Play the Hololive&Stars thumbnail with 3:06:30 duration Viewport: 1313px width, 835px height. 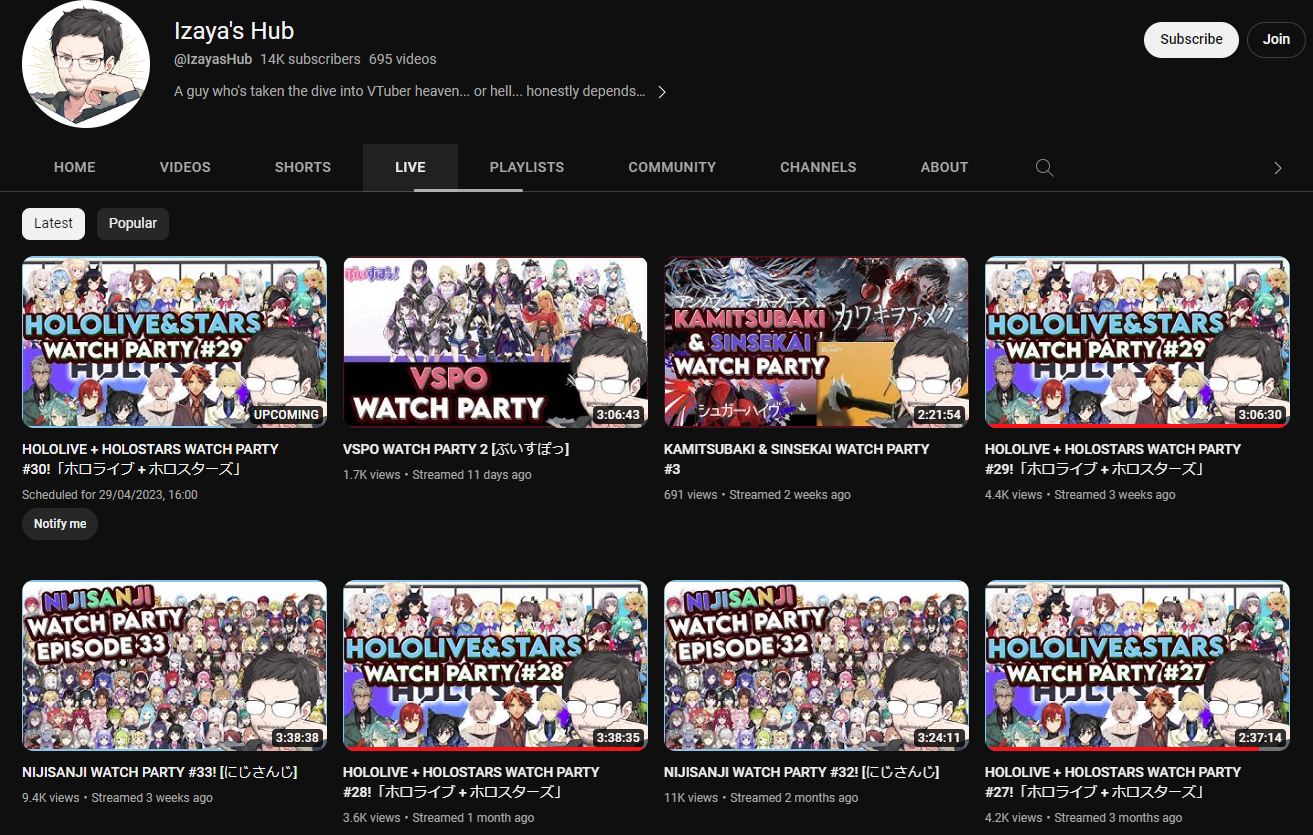tap(1137, 342)
